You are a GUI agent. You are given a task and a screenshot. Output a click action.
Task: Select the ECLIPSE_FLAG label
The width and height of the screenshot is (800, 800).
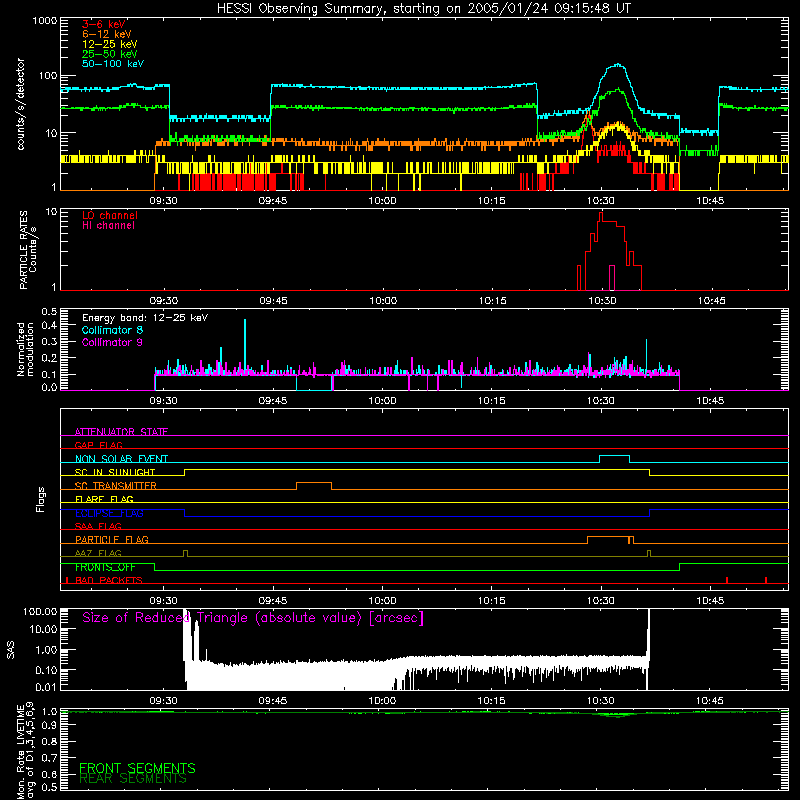109,513
